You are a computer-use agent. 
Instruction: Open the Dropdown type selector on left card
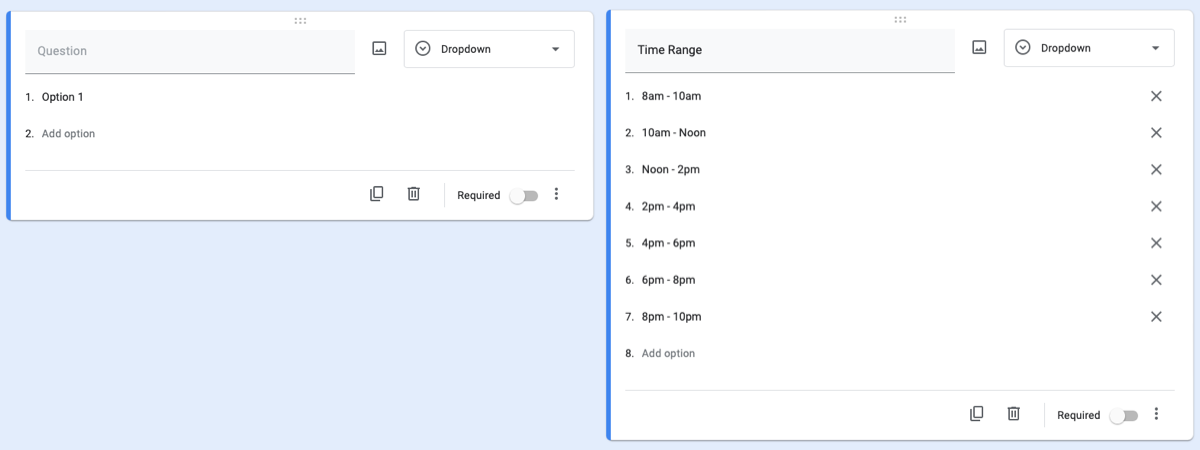(x=489, y=49)
